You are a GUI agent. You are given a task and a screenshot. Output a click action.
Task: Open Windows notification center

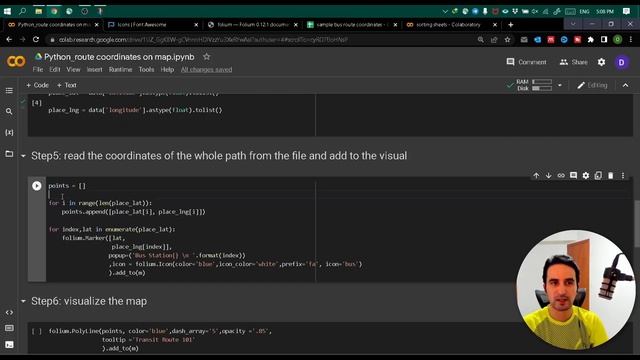(x=627, y=11)
